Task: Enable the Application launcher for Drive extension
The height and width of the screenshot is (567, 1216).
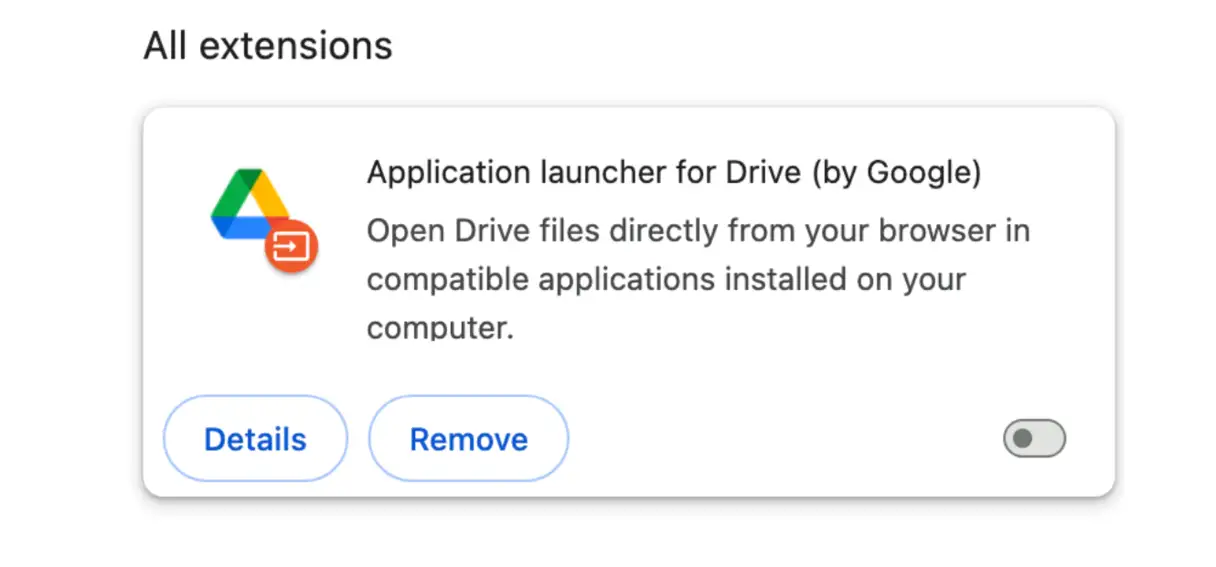Action: tap(1034, 439)
